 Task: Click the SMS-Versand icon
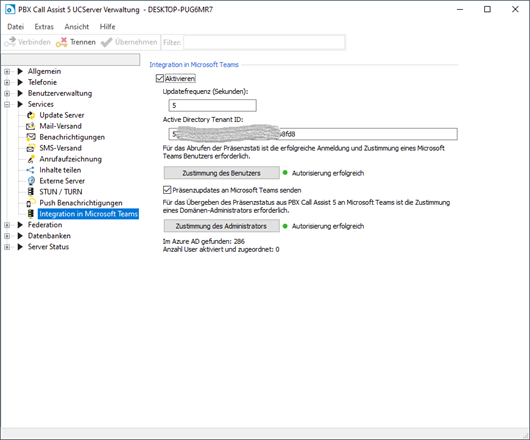click(31, 148)
